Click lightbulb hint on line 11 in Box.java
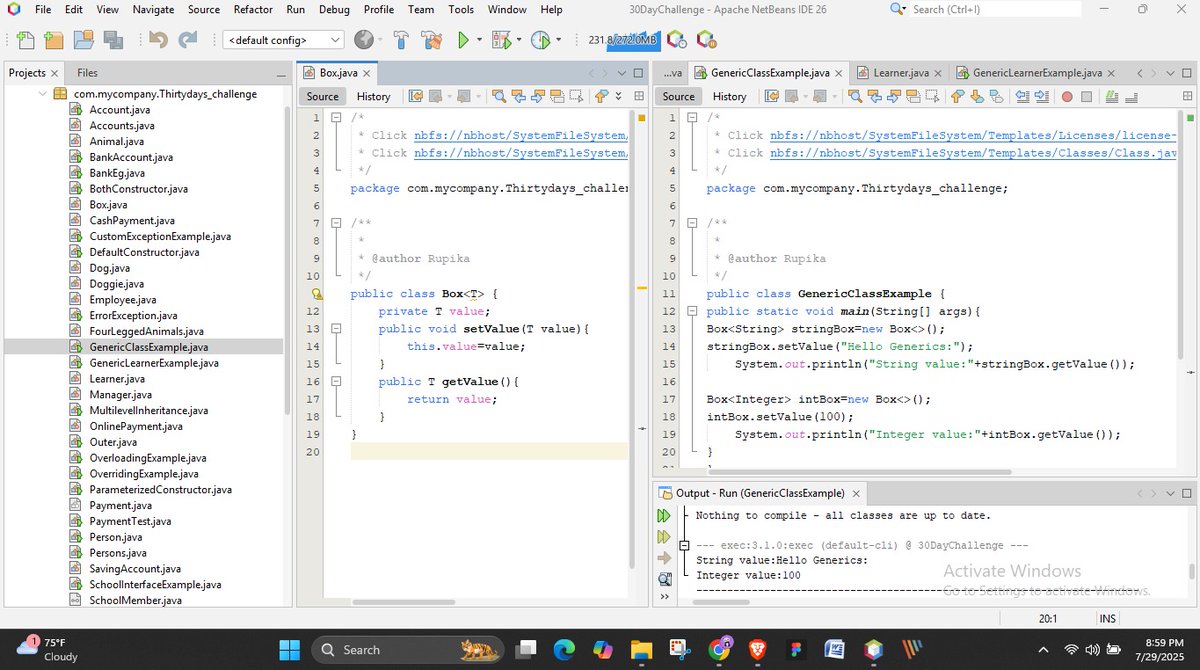 [317, 294]
